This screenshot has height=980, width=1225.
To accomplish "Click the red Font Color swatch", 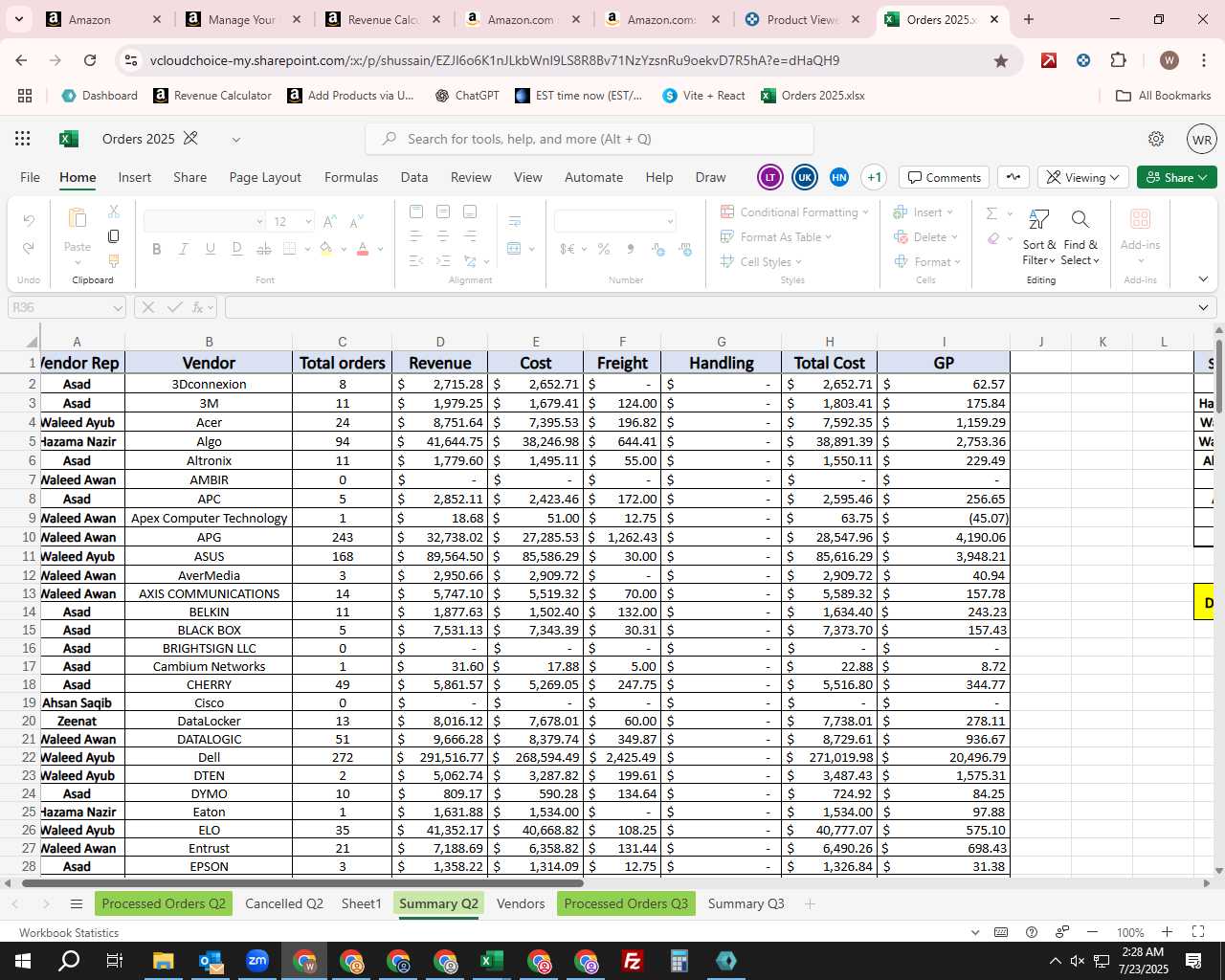I will coord(363,249).
